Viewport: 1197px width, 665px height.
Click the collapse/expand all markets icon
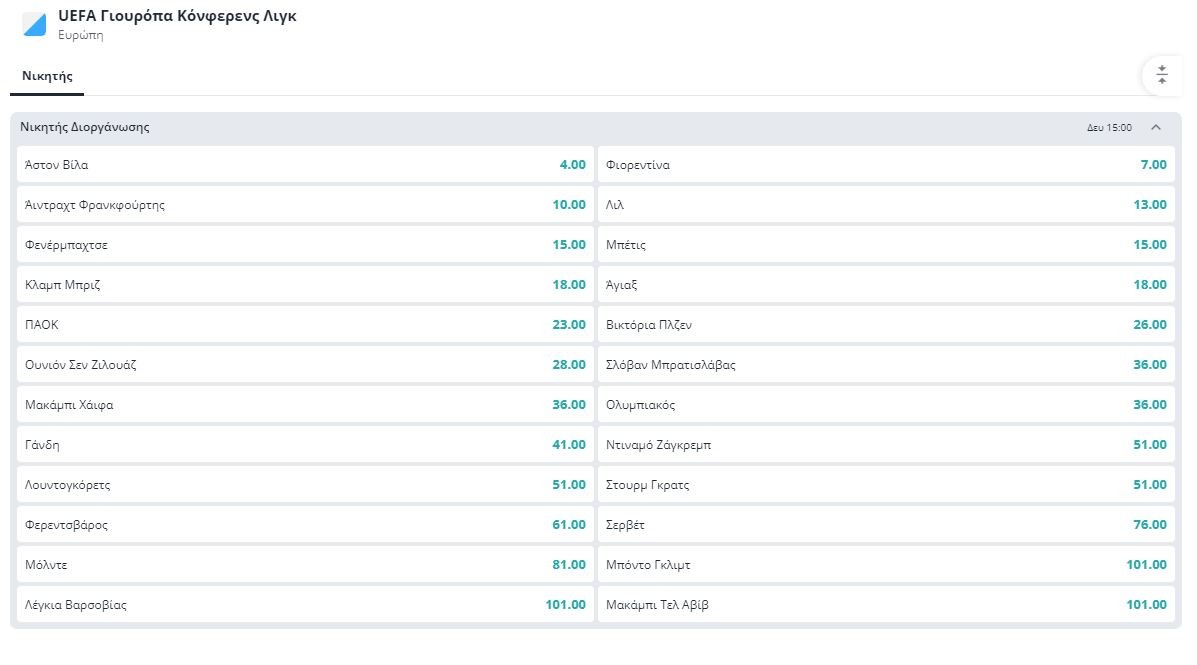tap(1161, 75)
